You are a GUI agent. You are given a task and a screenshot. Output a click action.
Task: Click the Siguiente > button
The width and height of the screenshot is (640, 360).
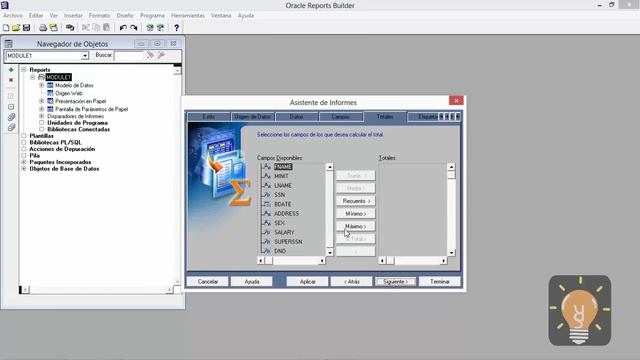[x=395, y=282]
